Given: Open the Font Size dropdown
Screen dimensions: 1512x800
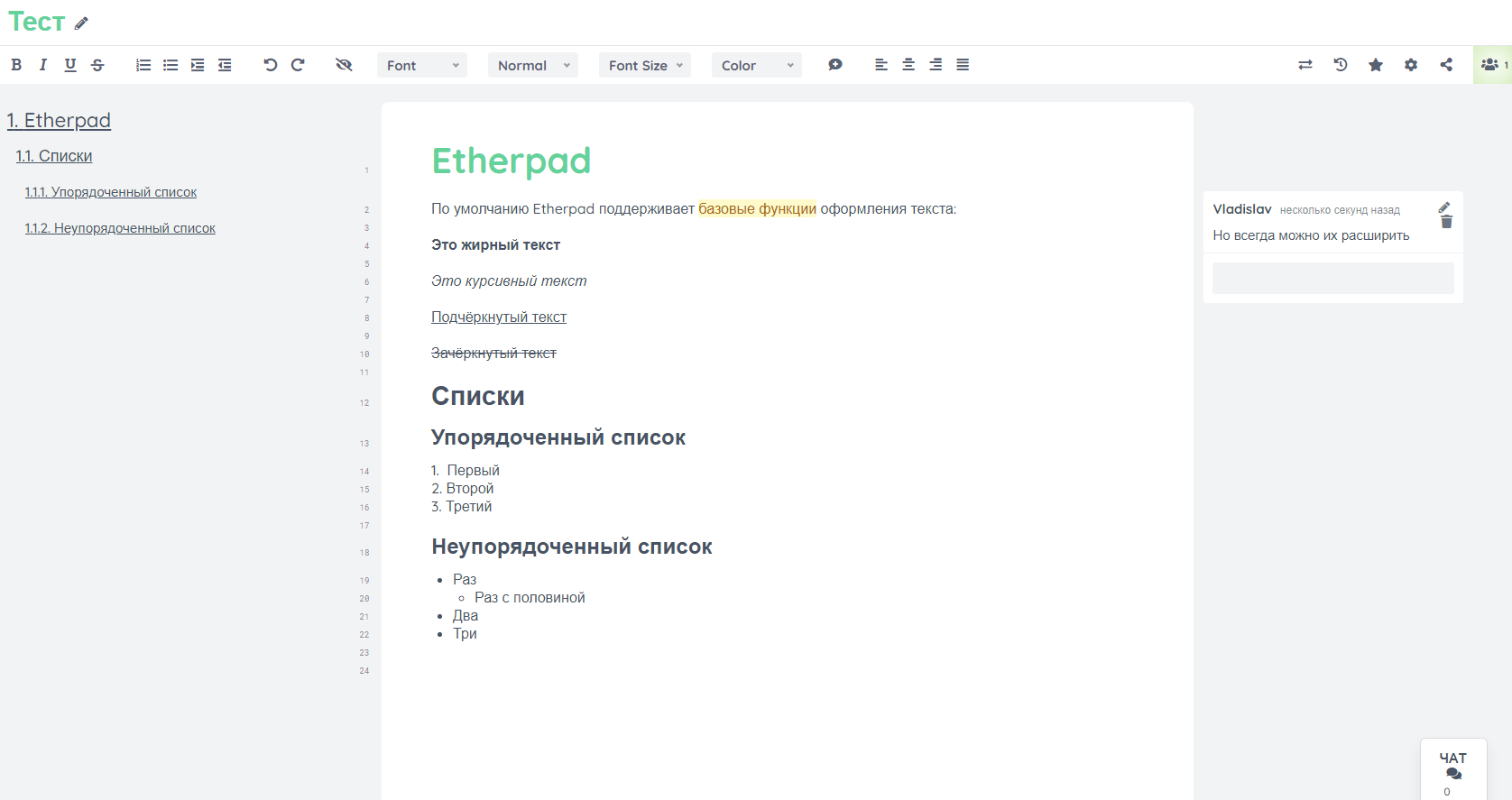Looking at the screenshot, I should coord(645,65).
